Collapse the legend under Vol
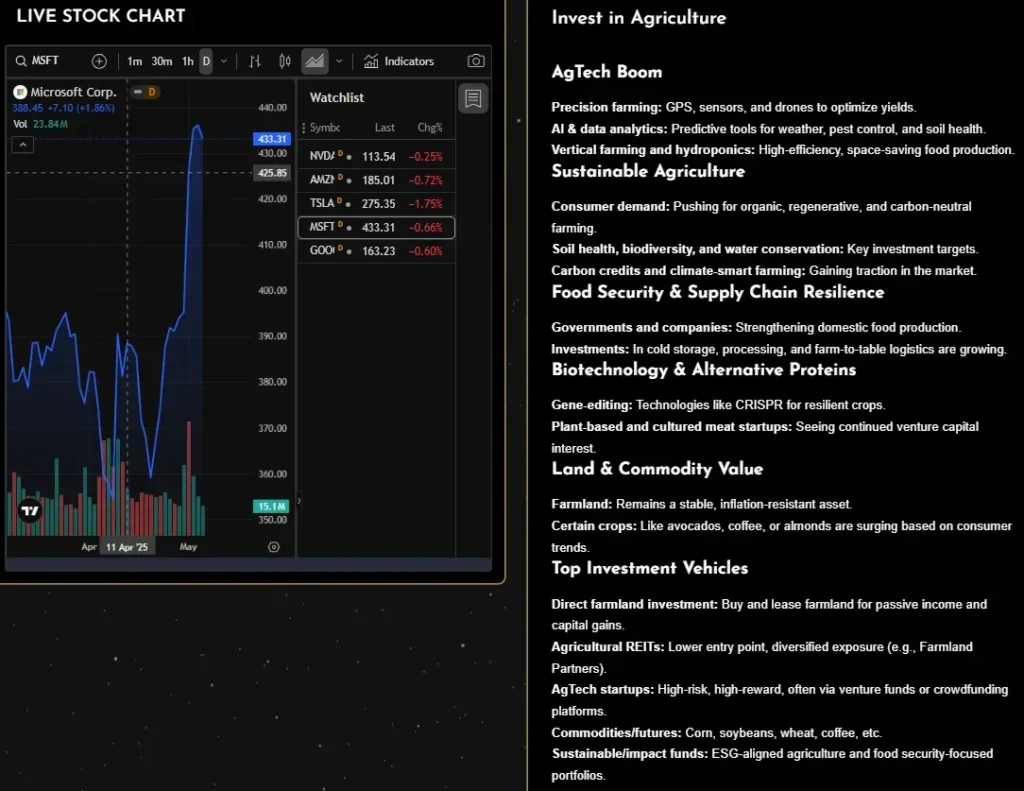Image resolution: width=1024 pixels, height=791 pixels. click(x=23, y=145)
